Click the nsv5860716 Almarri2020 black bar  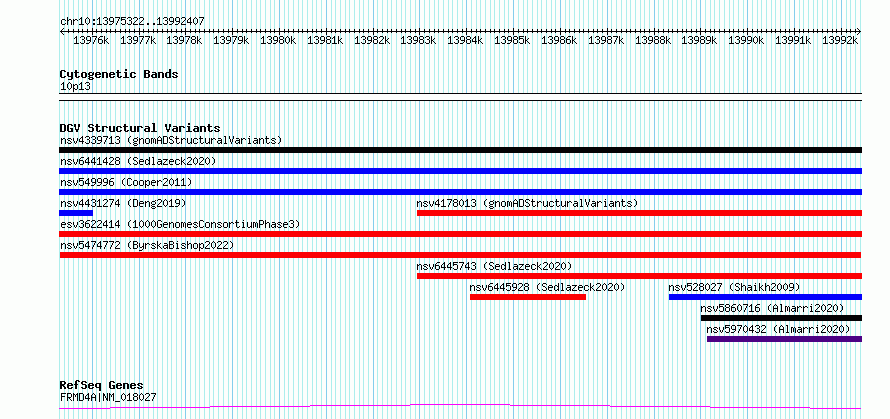(x=782, y=318)
